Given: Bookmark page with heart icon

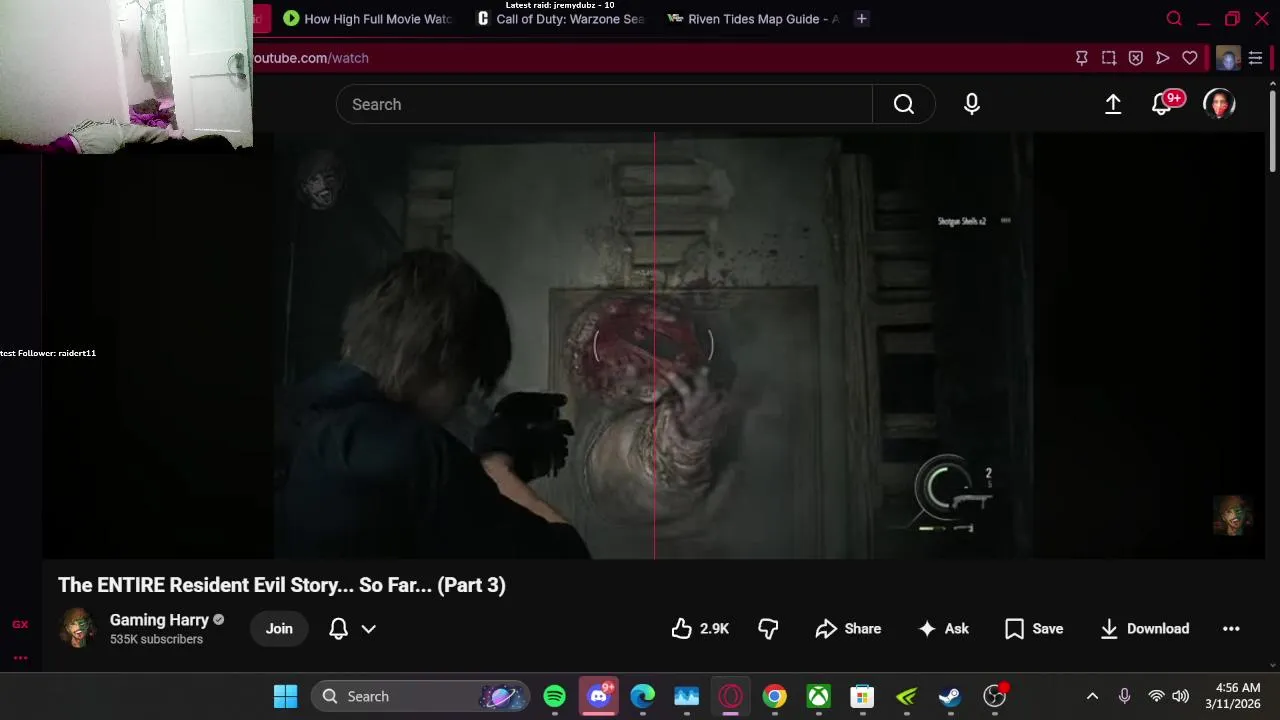Looking at the screenshot, I should [1190, 58].
